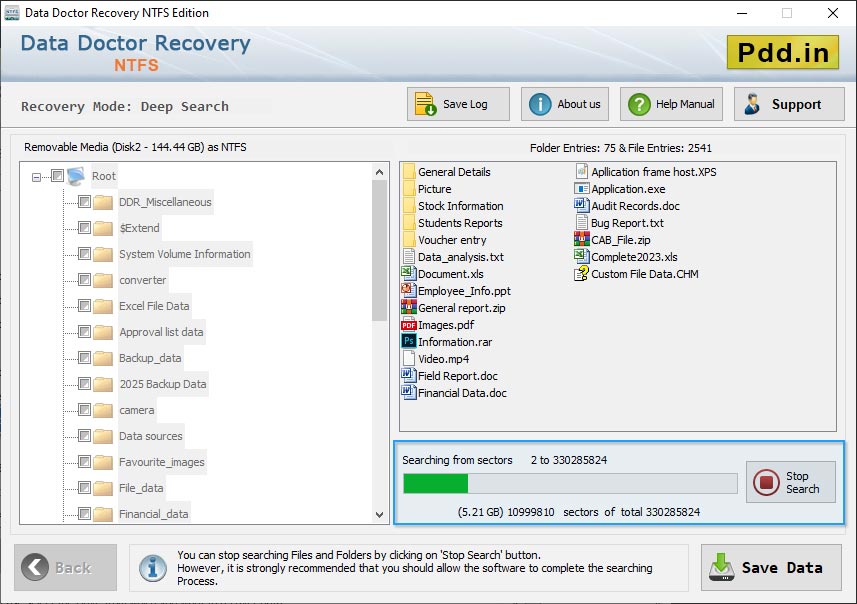857x604 pixels.
Task: Click the green search progress bar
Action: pyautogui.click(x=436, y=483)
